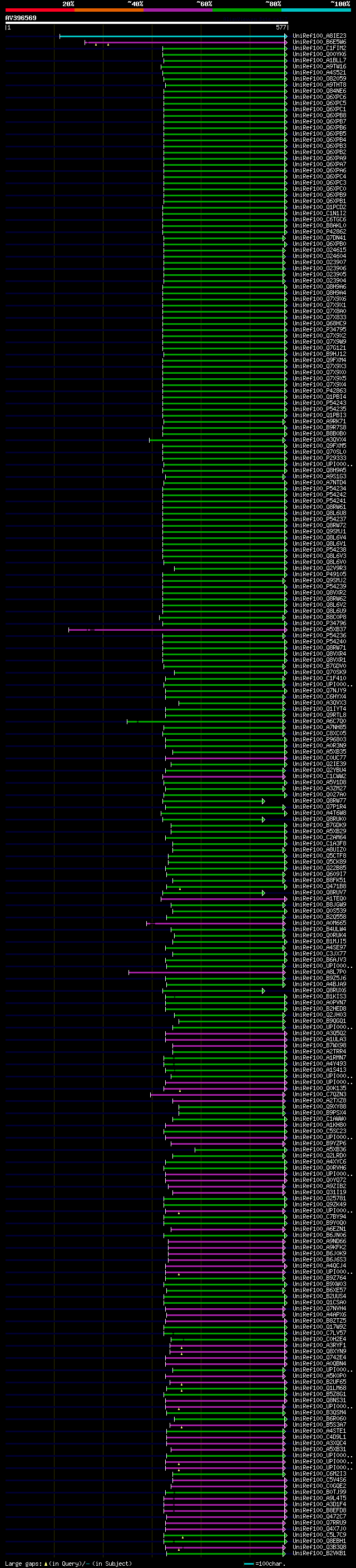Screen dimensions: 356x1568
Task: Click label UniRef100_Q7RRU9
Action: click(x=319, y=1524)
